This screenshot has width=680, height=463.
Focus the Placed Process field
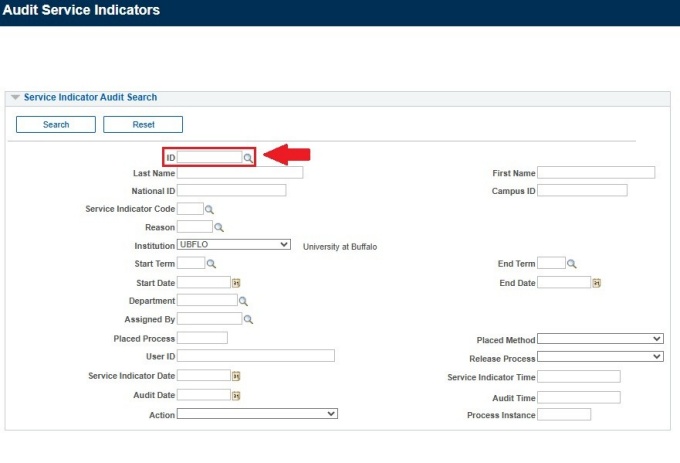202,338
